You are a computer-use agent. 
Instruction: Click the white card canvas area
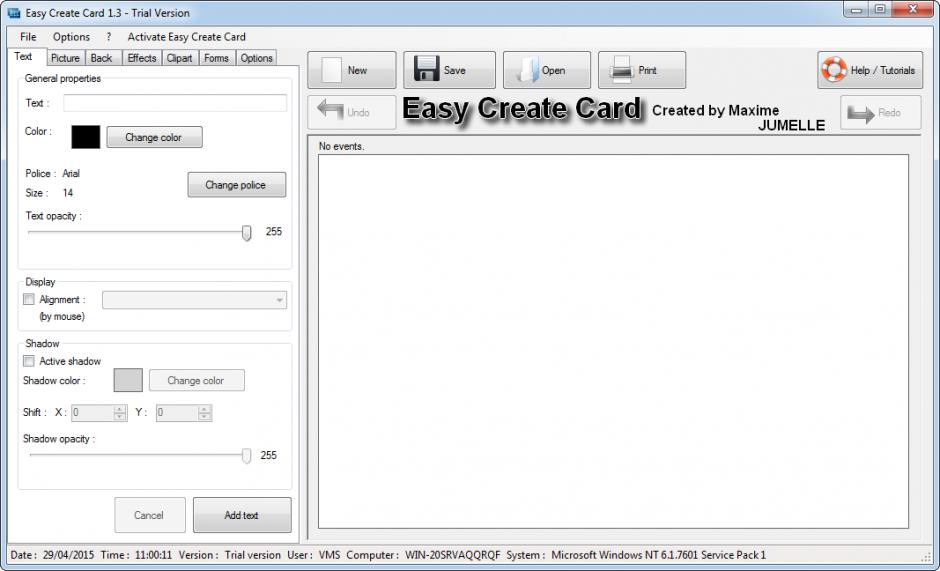click(x=613, y=341)
